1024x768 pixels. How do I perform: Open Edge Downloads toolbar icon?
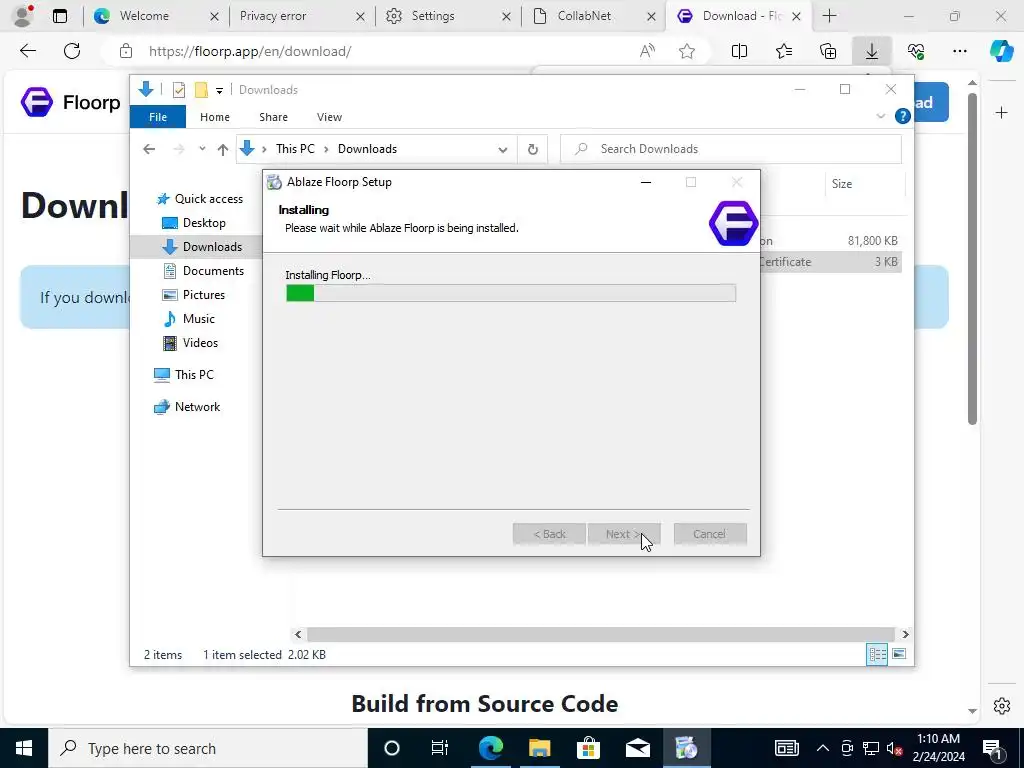click(872, 51)
